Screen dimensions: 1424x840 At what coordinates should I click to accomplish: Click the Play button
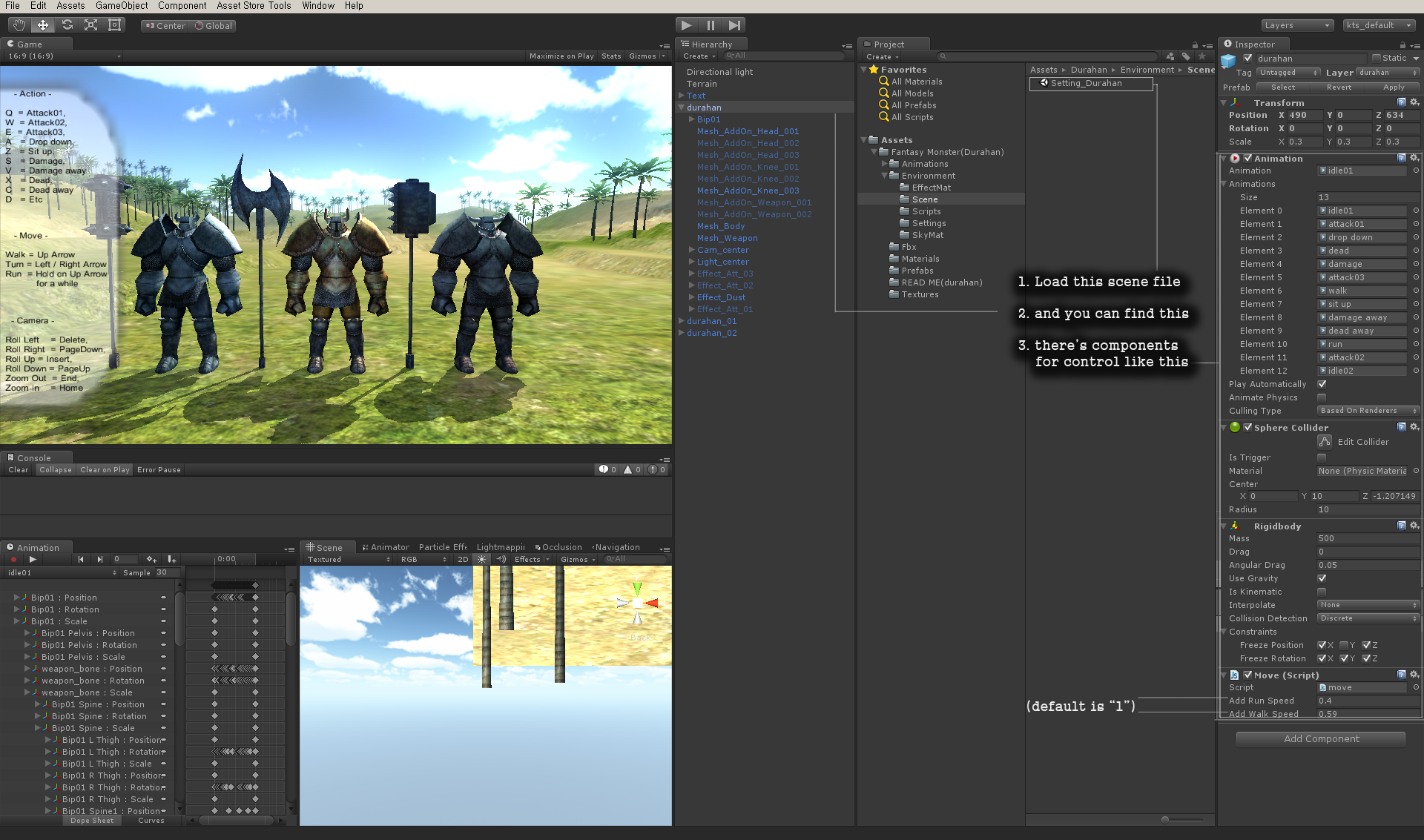tap(687, 25)
